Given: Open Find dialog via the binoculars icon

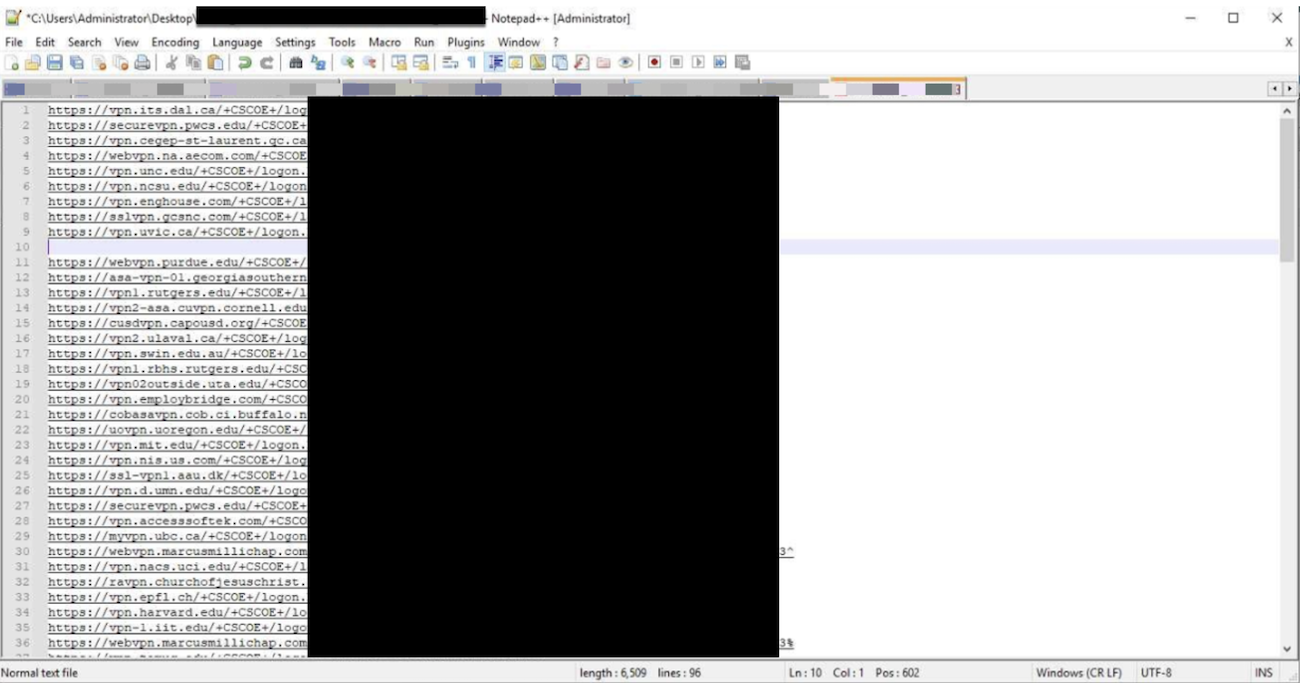Looking at the screenshot, I should coord(295,62).
